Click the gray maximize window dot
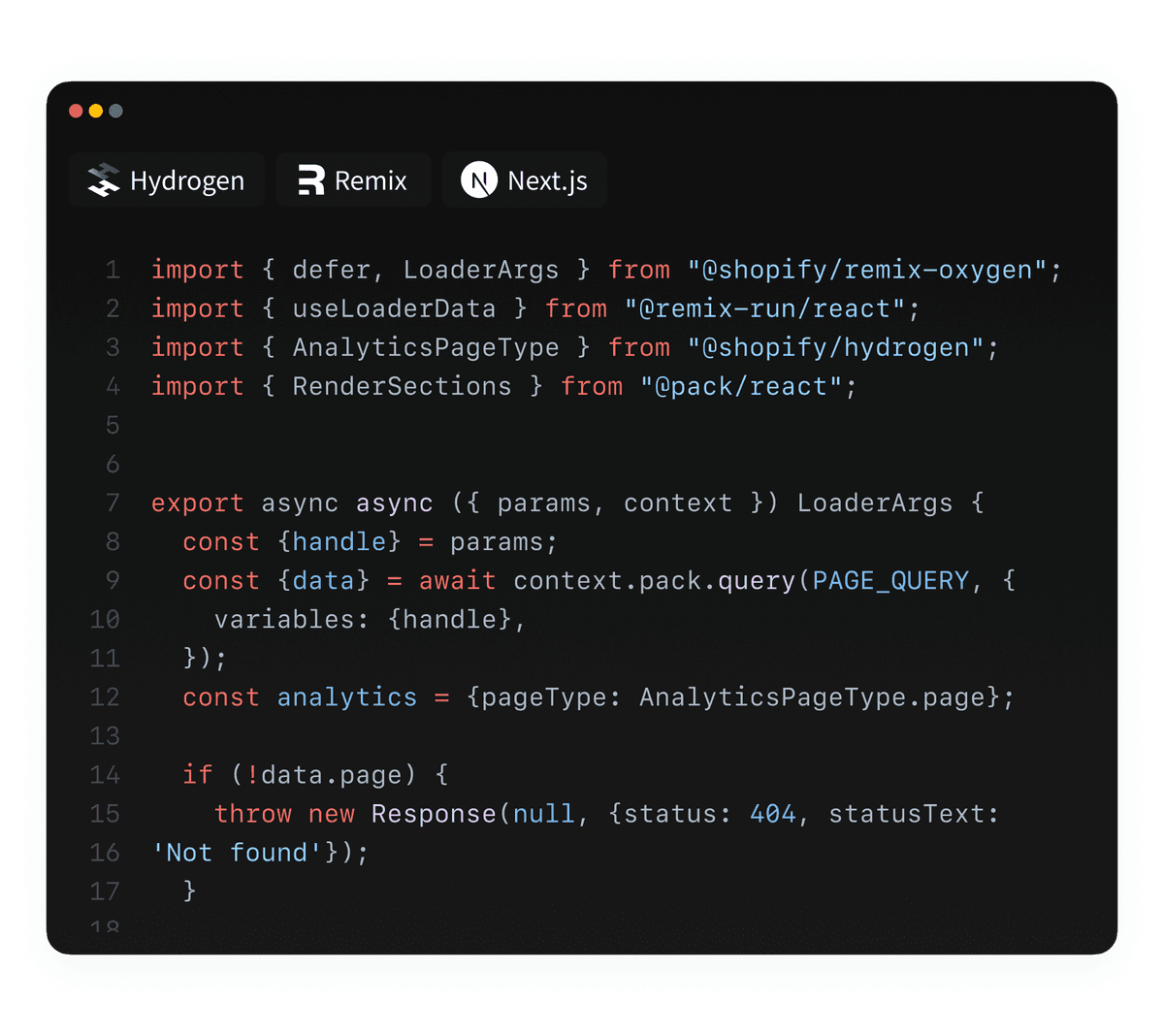 click(x=116, y=111)
